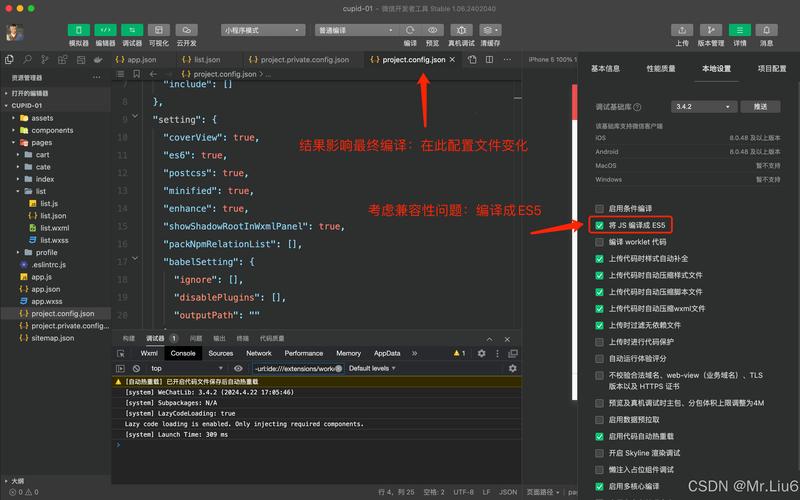Open devtools settings gear beside warning count
Viewport: 800px width, 500px height.
(481, 353)
